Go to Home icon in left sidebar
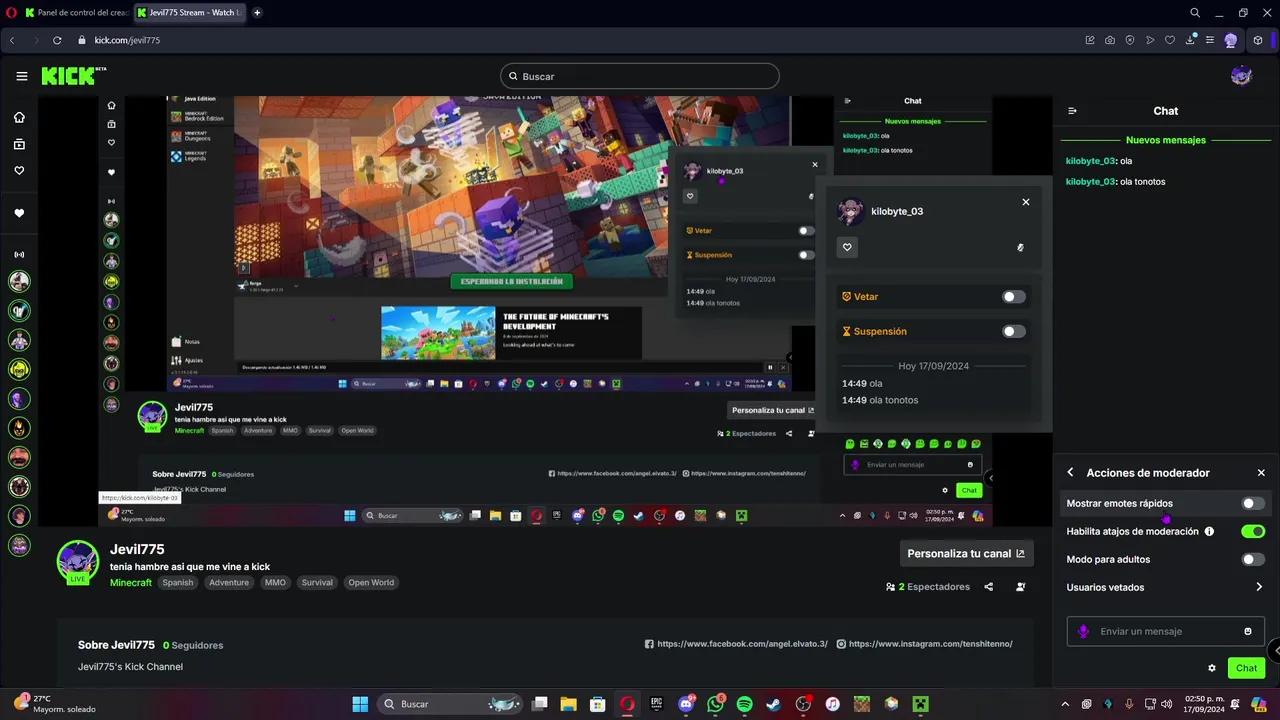The height and width of the screenshot is (720, 1280). (19, 117)
